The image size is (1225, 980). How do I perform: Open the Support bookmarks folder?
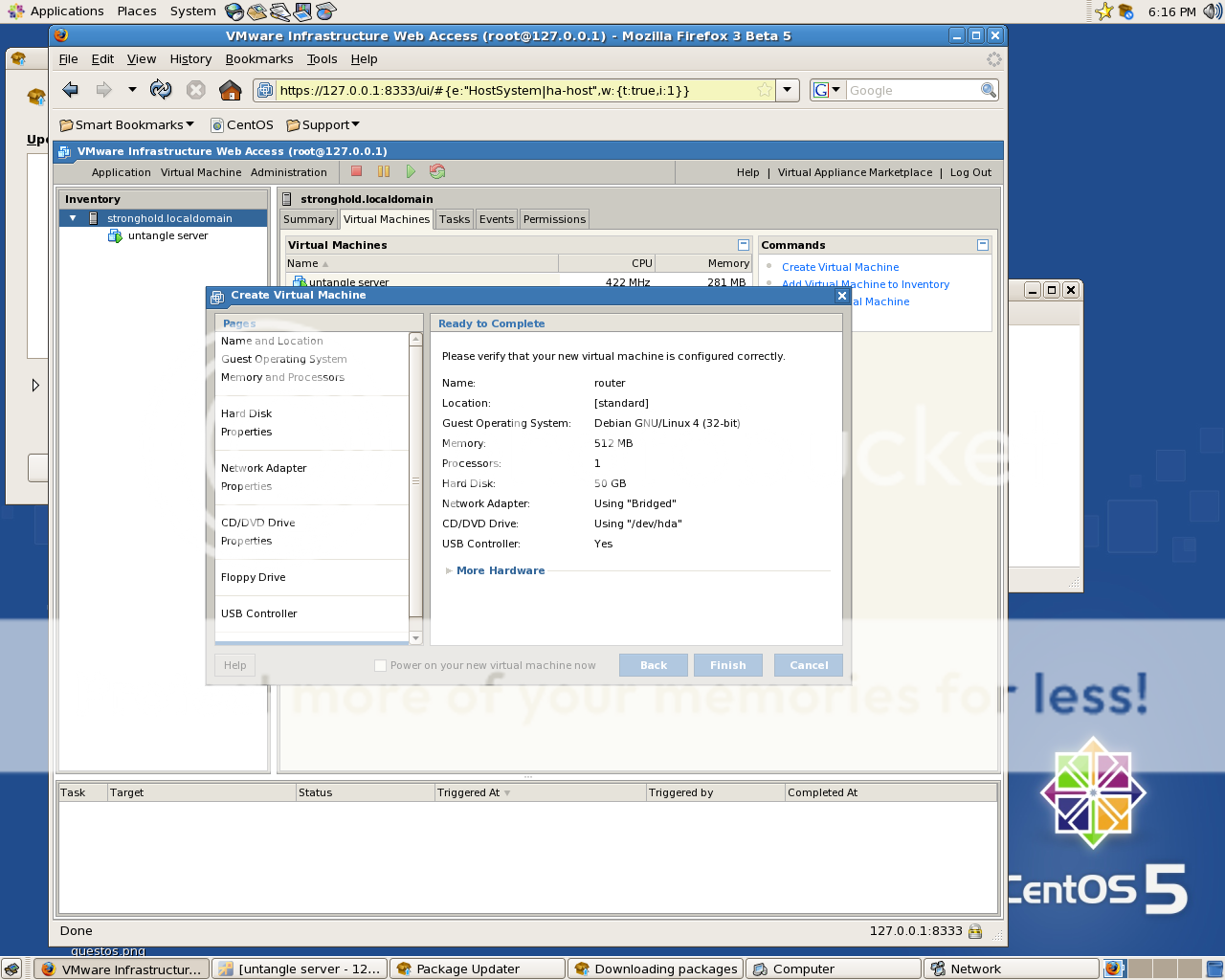point(323,124)
